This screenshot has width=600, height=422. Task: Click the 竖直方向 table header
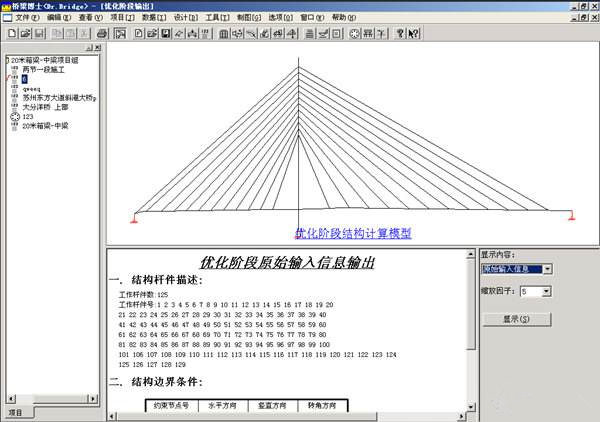(x=273, y=406)
